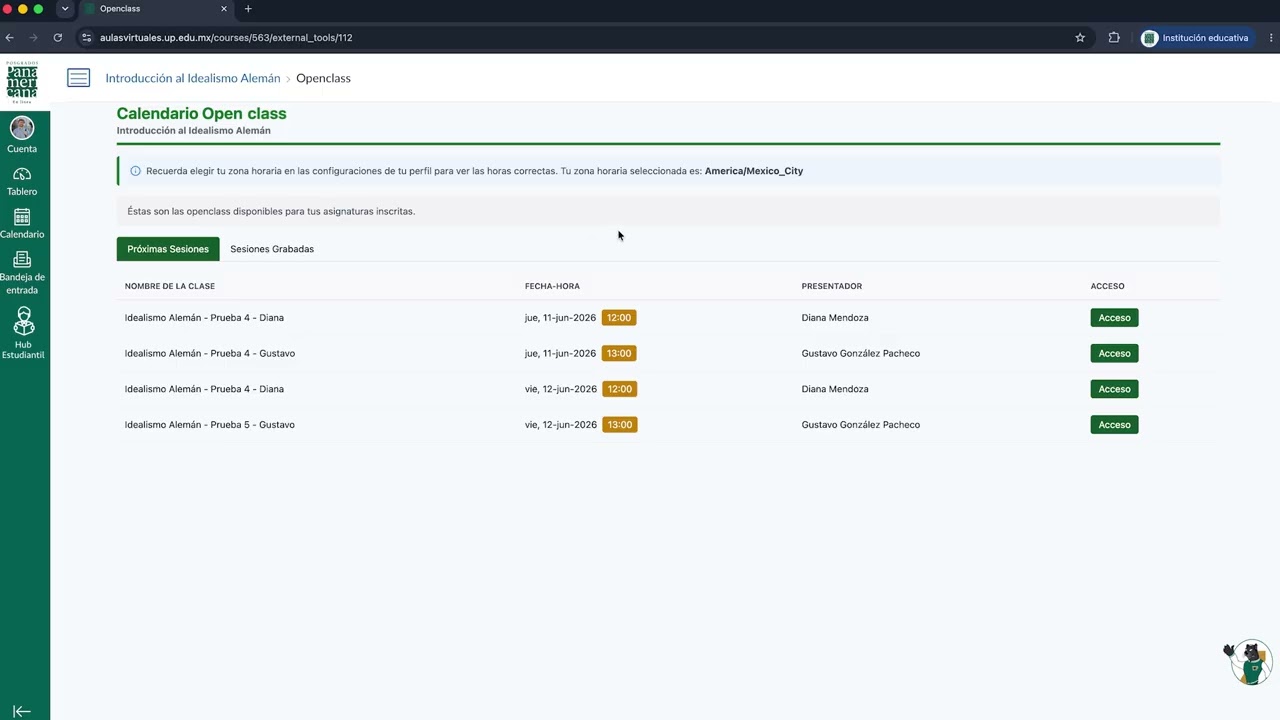Go to Introducción al Idealismo Alemán breadcrumb

point(193,78)
